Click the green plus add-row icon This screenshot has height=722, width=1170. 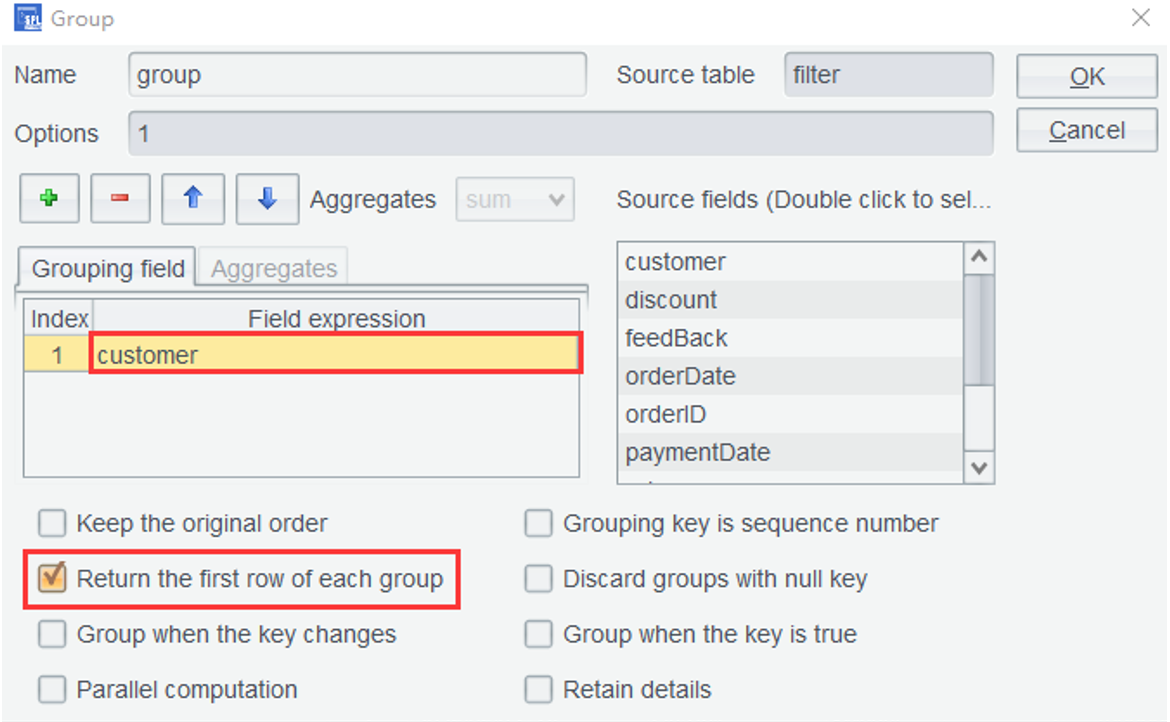[48, 198]
